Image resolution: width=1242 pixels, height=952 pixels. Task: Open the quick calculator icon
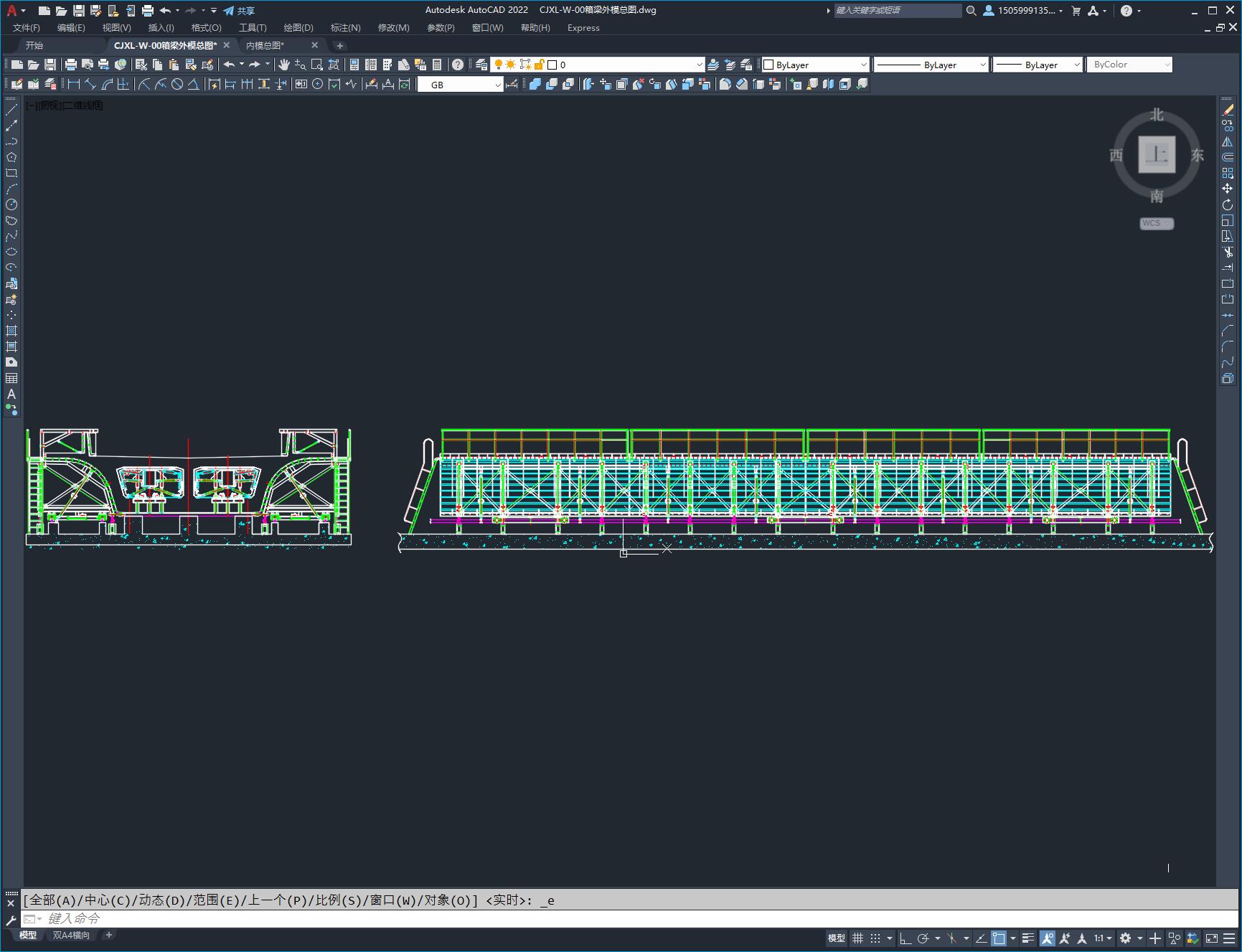pyautogui.click(x=437, y=65)
